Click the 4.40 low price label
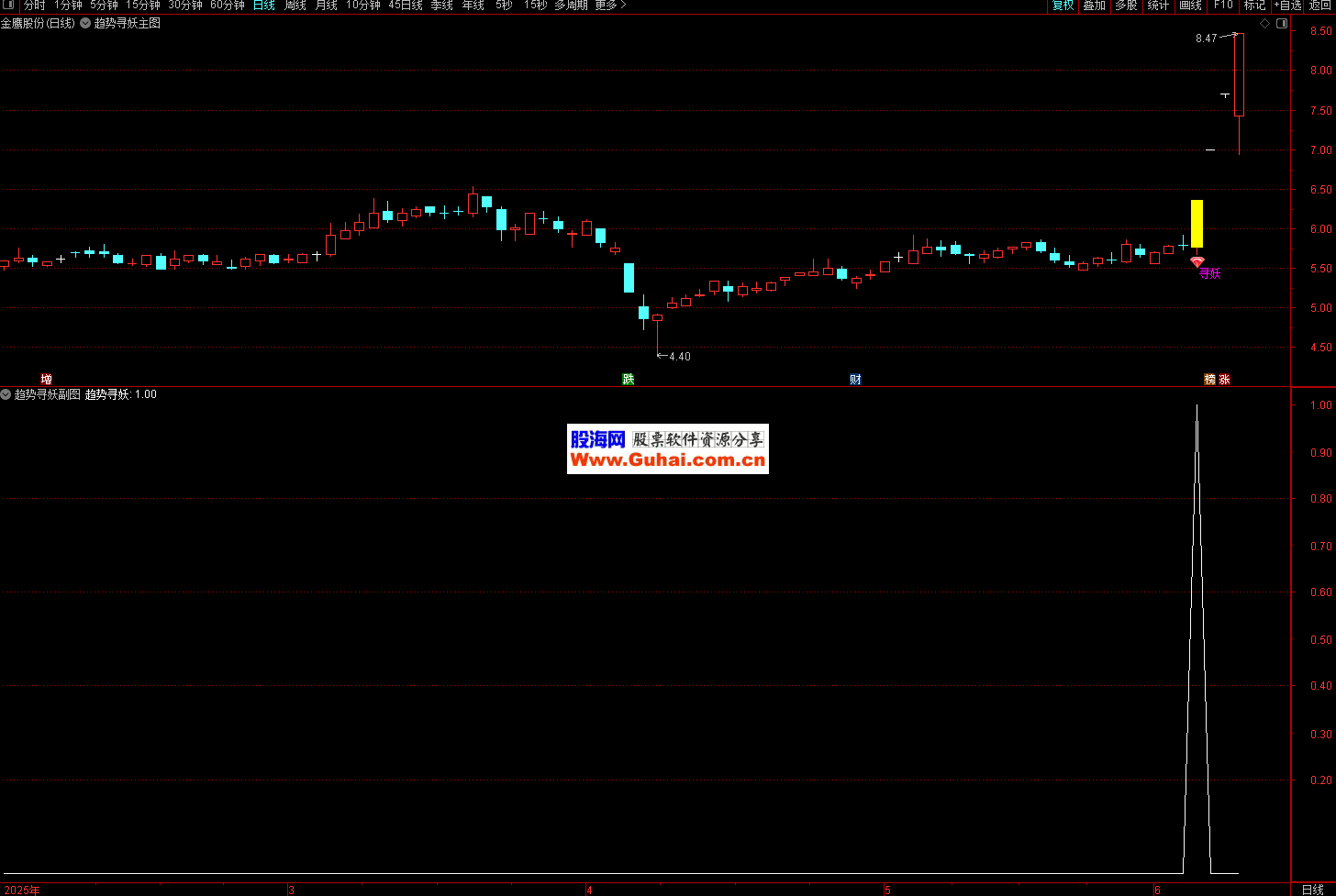Screen dimensions: 1336x896 [680, 357]
